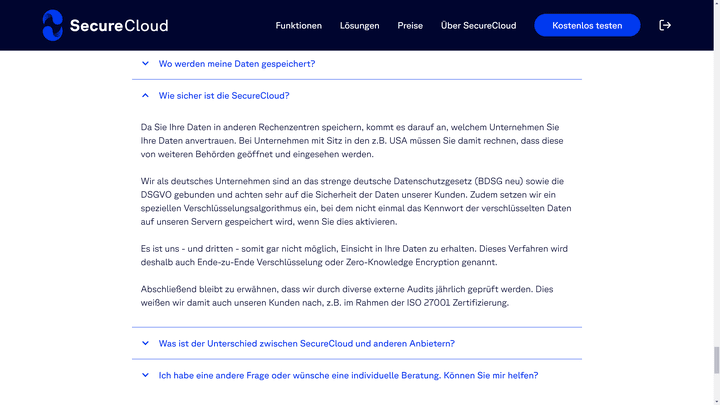Click the SecureCloud brand name text
Image resolution: width=720 pixels, height=405 pixels.
click(x=119, y=26)
